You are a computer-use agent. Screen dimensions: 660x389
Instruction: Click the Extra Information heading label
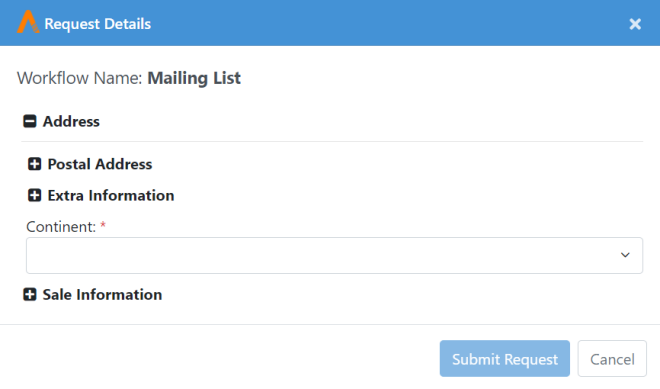(111, 195)
